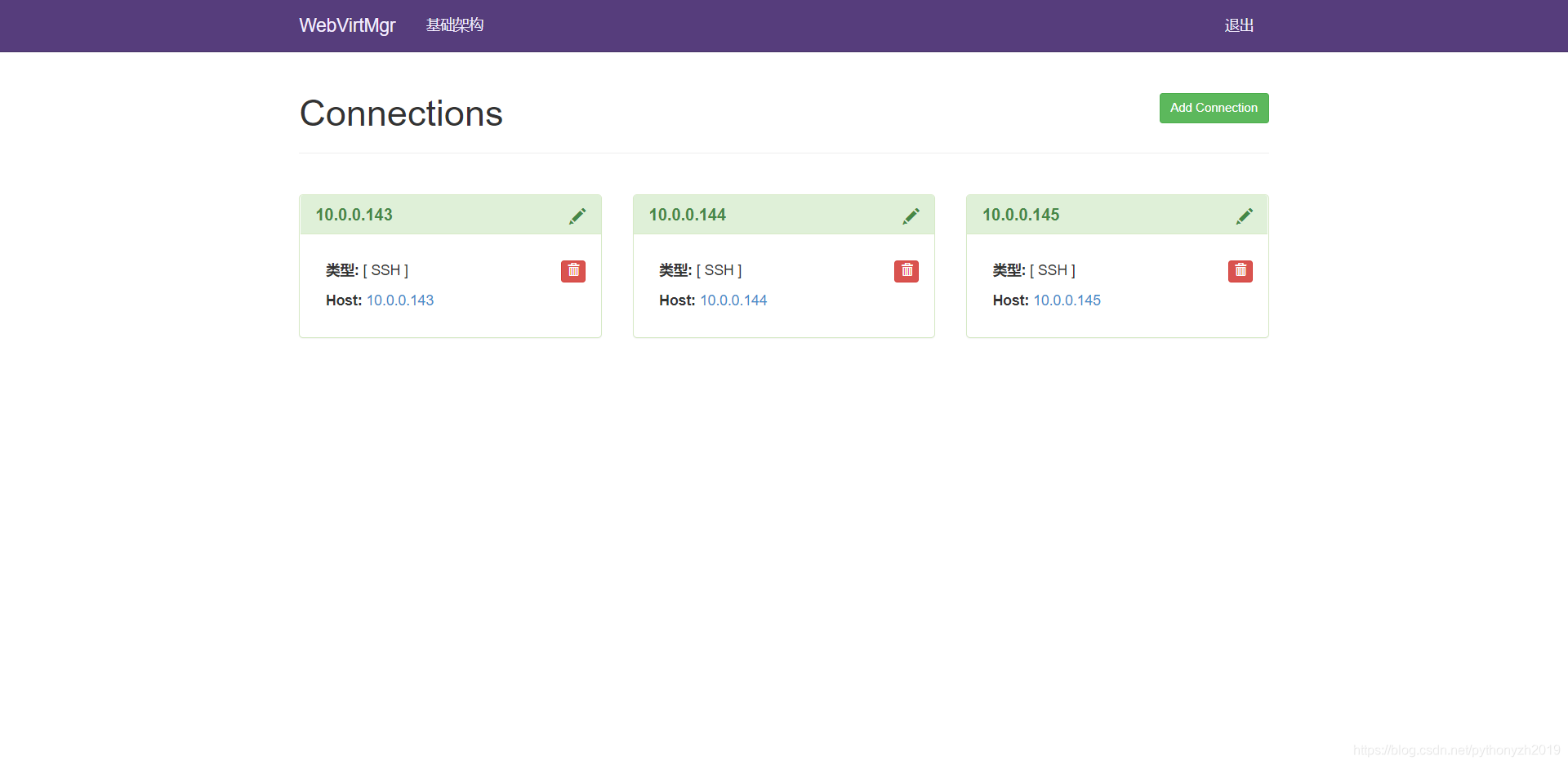Click the [ SSH ] type in 10.0.0.143 card
The image size is (1568, 765).
(x=385, y=270)
